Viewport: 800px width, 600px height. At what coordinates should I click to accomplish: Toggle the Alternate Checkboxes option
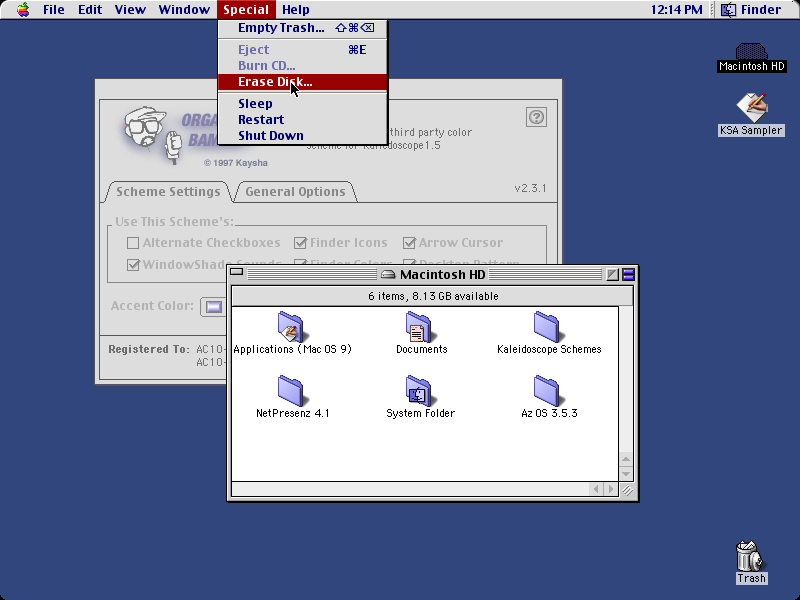click(133, 243)
